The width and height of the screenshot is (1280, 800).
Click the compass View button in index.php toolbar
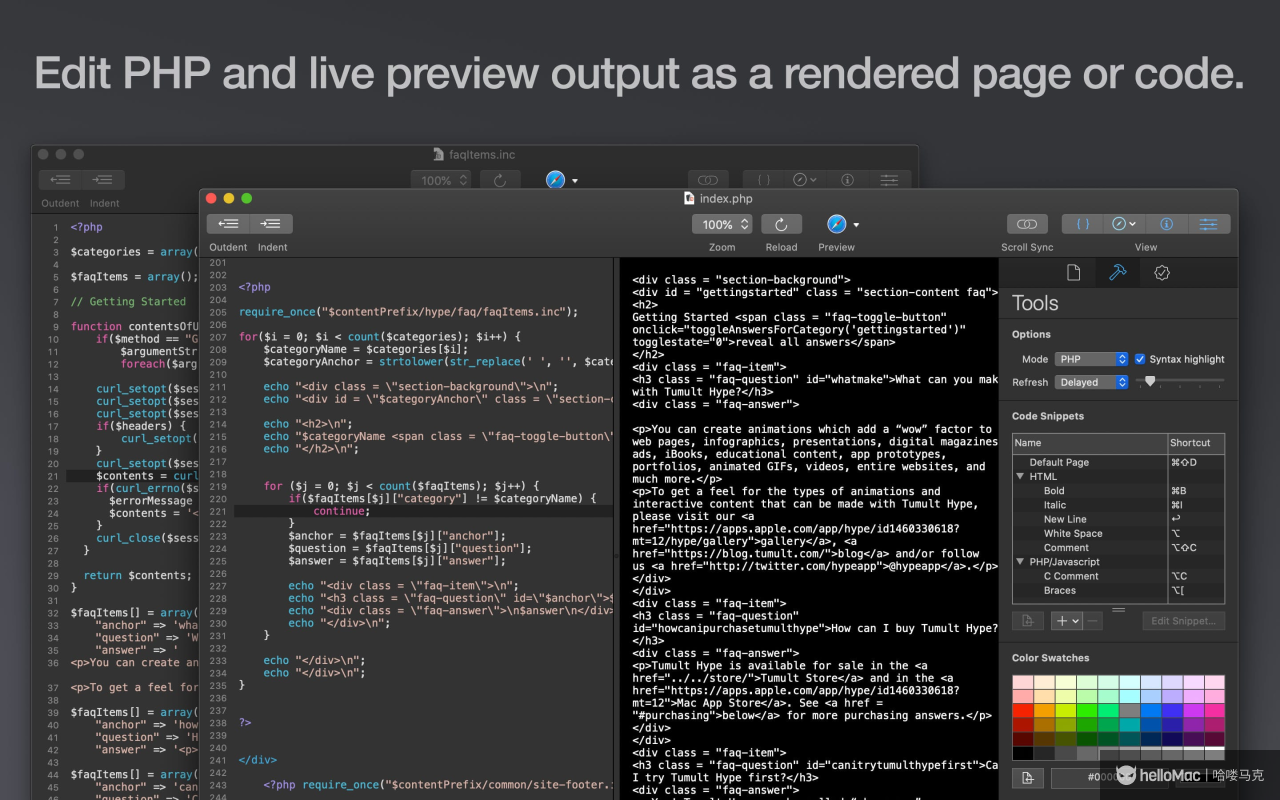[x=1124, y=224]
